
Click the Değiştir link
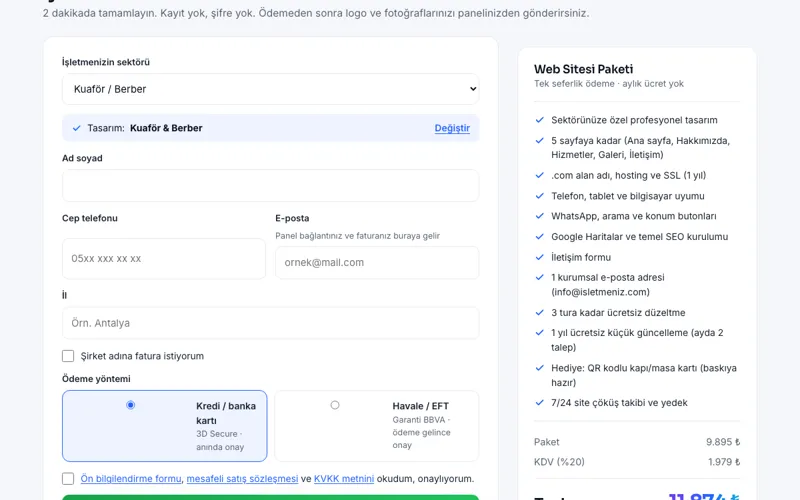452,128
